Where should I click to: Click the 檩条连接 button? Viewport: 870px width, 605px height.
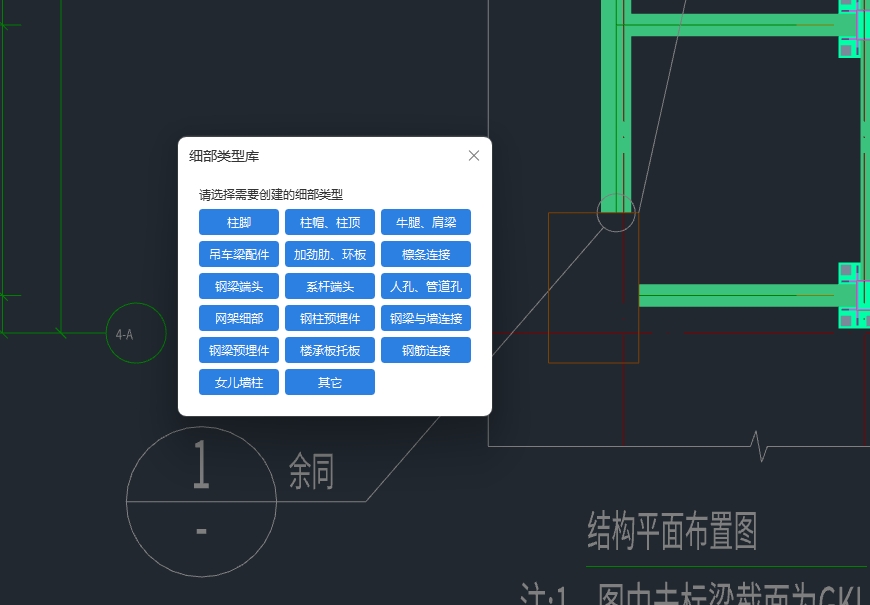[426, 254]
